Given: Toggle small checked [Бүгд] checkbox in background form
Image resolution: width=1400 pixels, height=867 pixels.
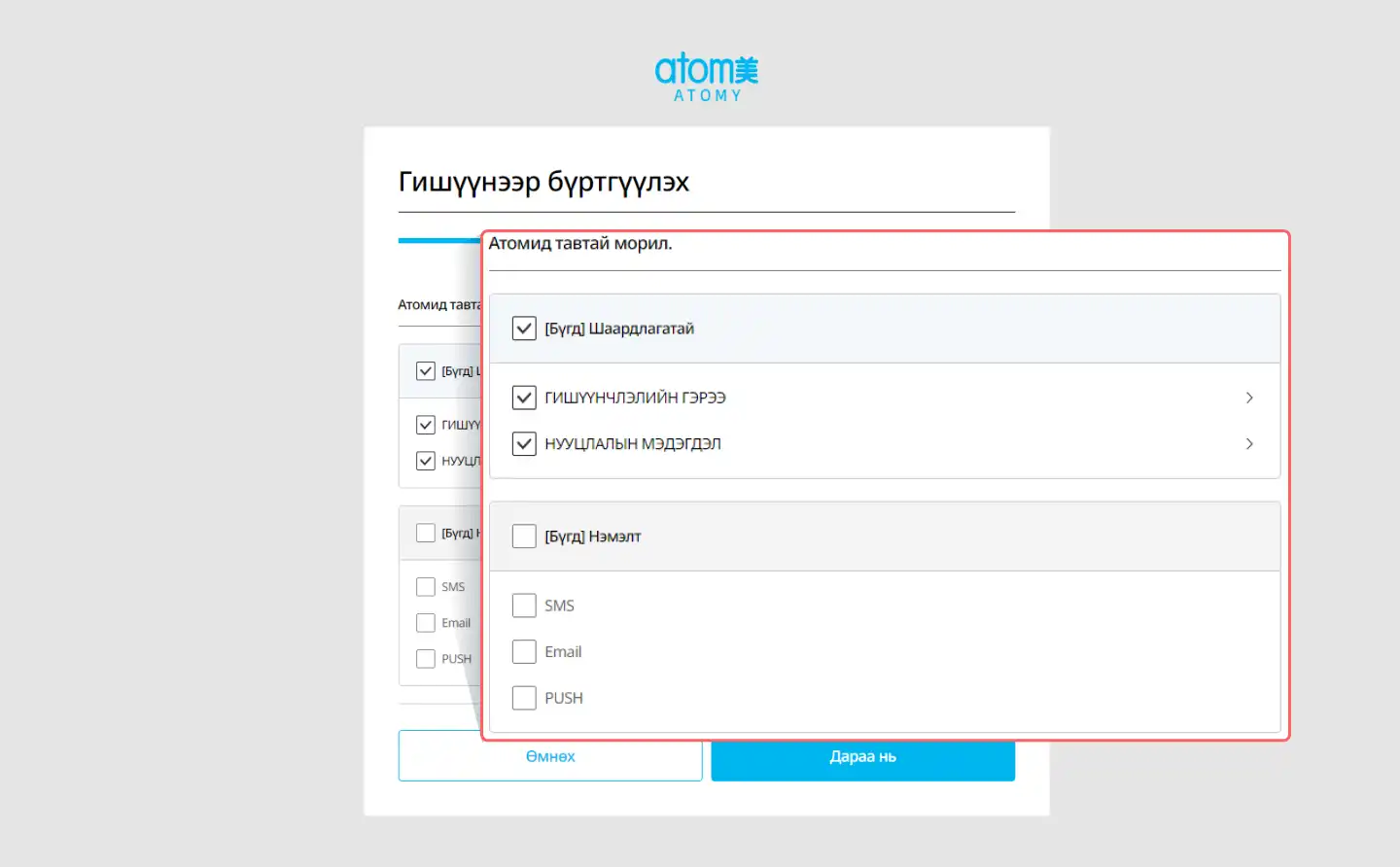Looking at the screenshot, I should click(x=426, y=371).
